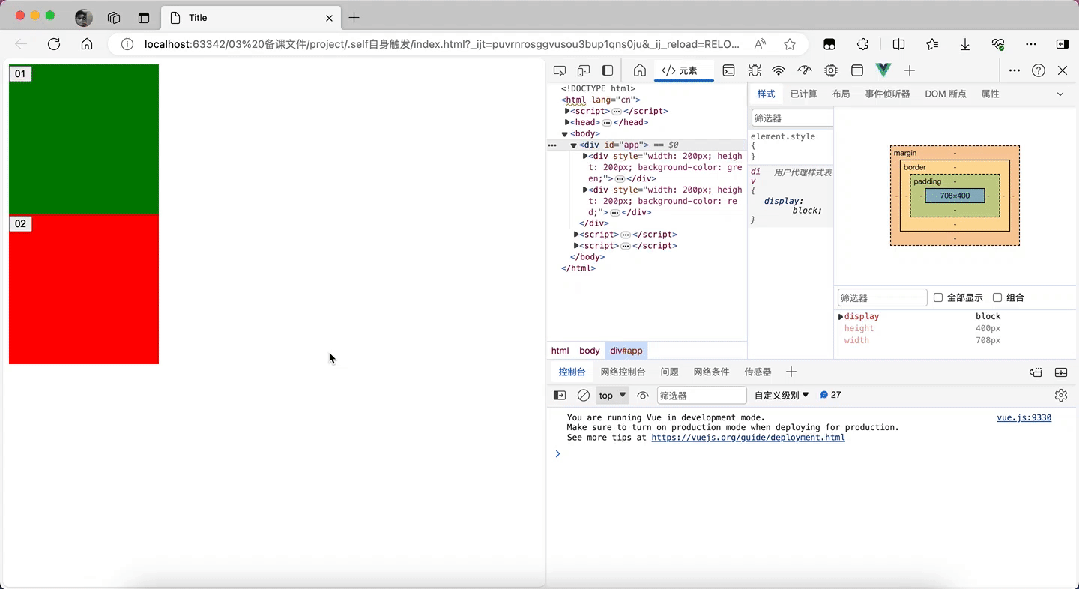
Task: Open the 问题 Issues drawer tab
Action: point(670,372)
